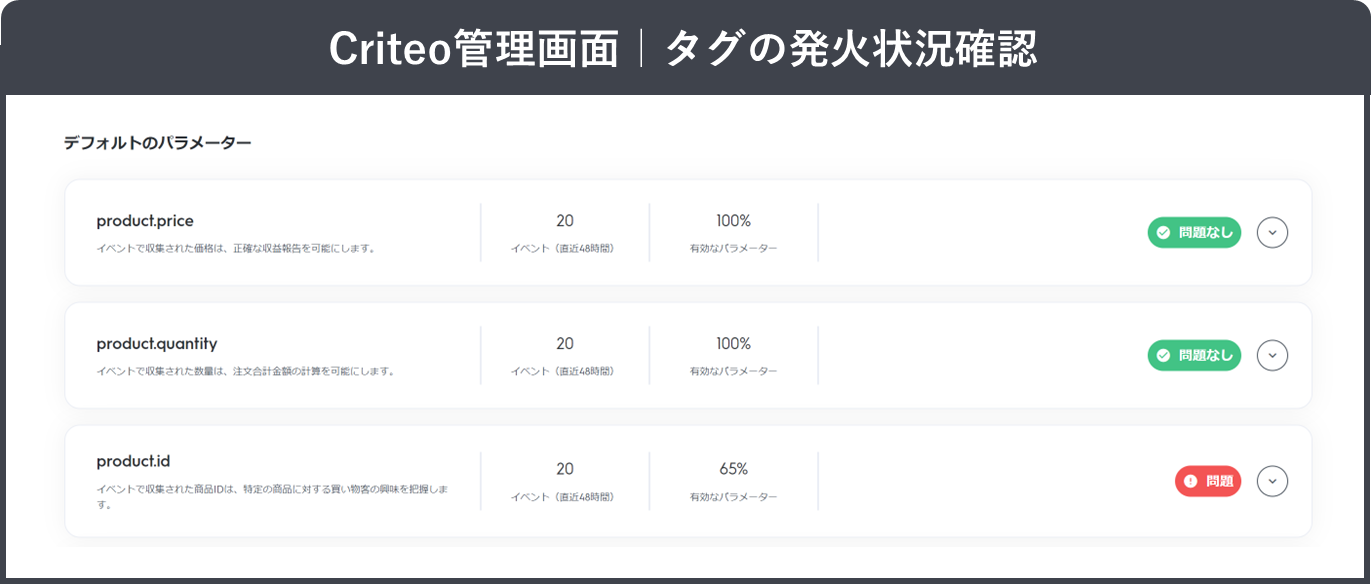The image size is (1371, 584).
Task: Click the red exclamation icon on product.id status
Action: [x=1189, y=481]
